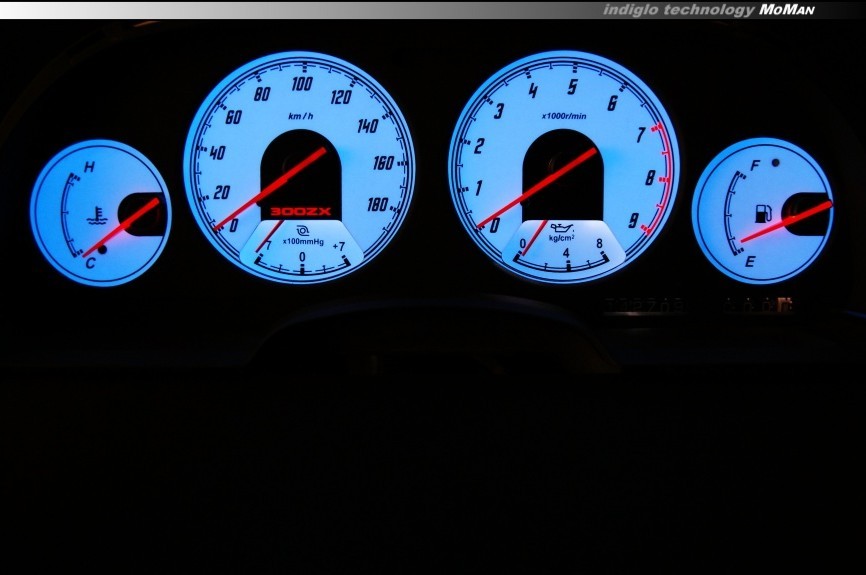Image resolution: width=866 pixels, height=575 pixels.
Task: Click the red speedometer needle
Action: coord(270,189)
